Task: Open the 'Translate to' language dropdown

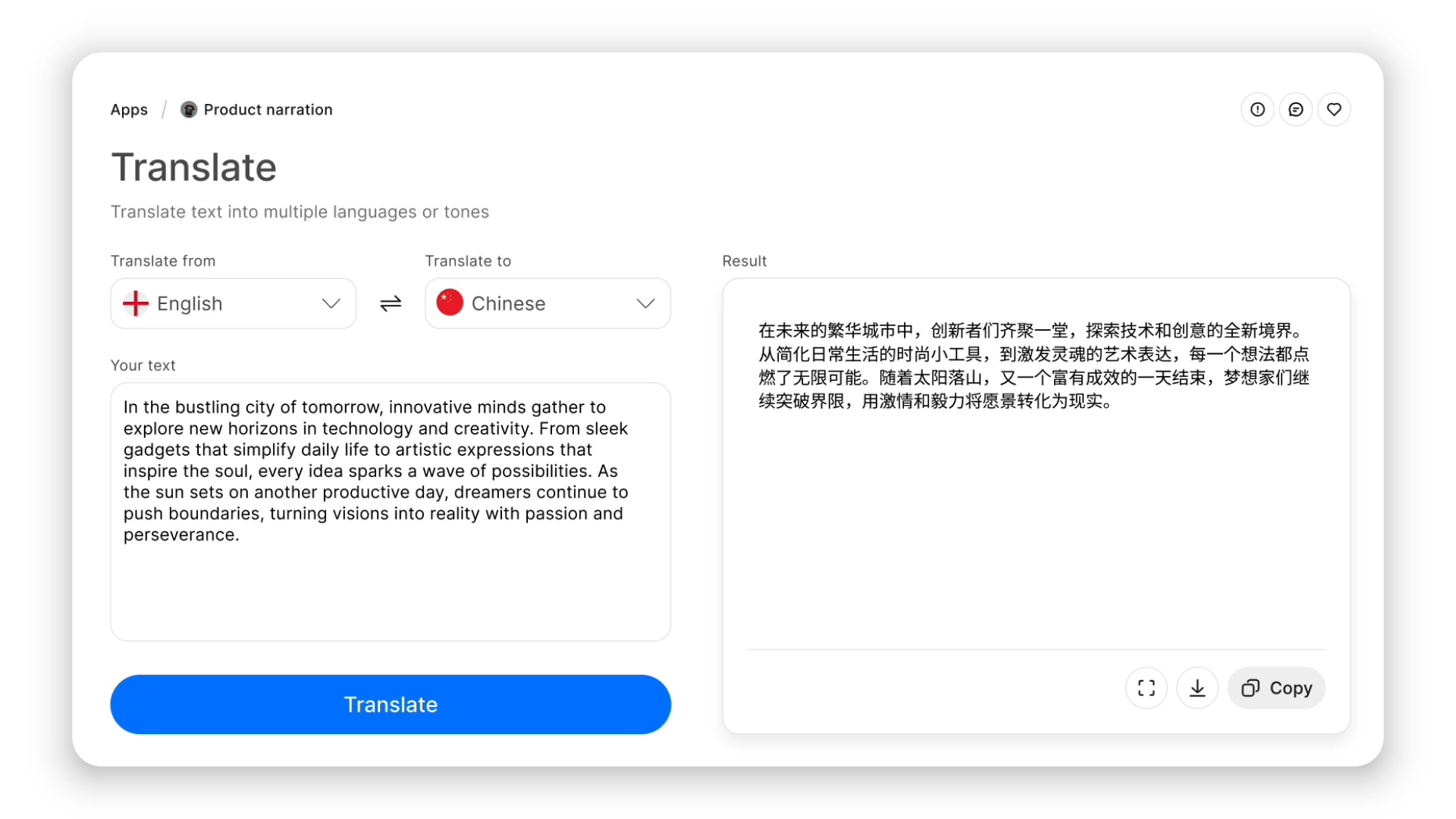Action: click(547, 303)
